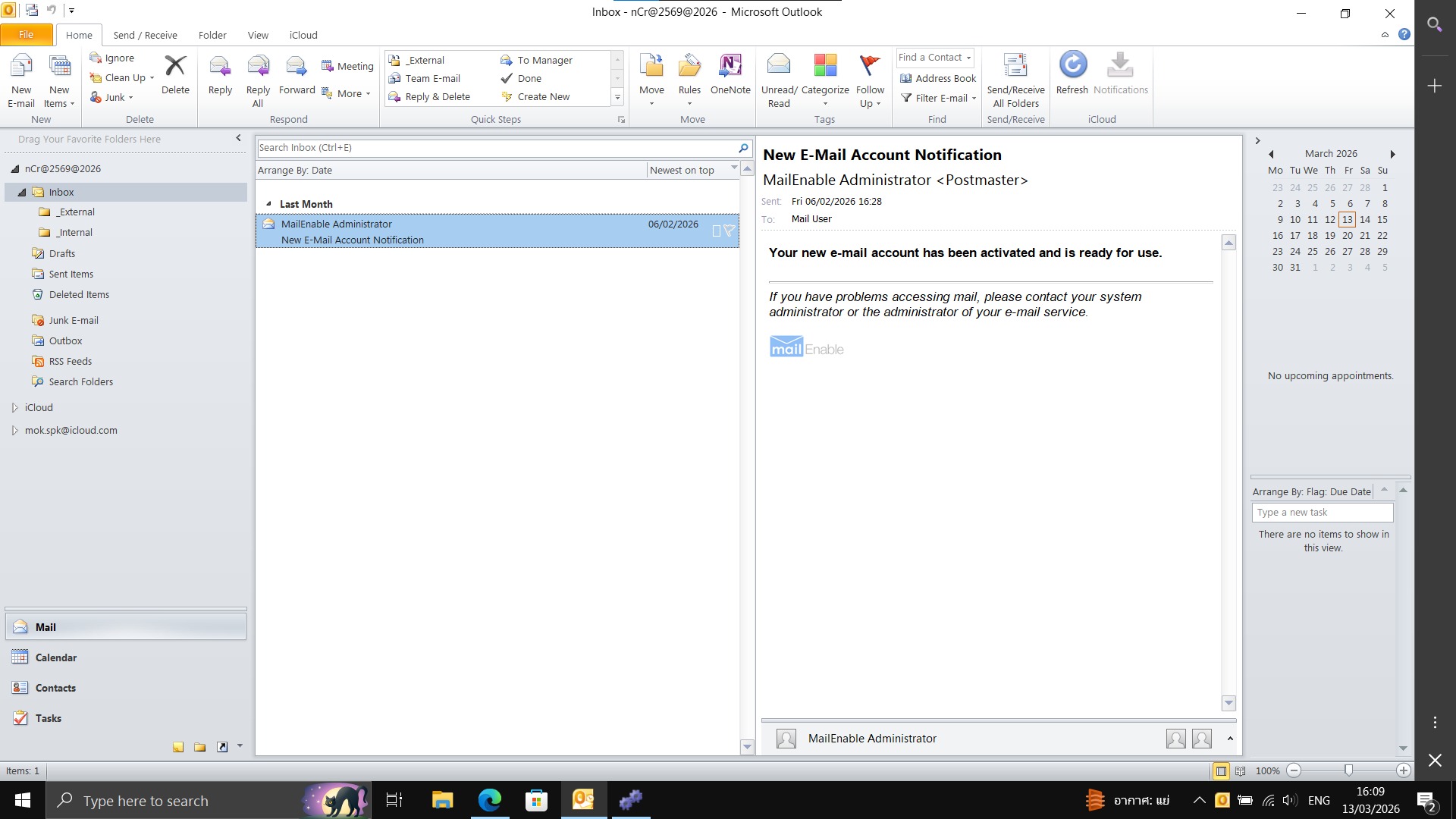Expand the iCloud folder tree

[14, 408]
